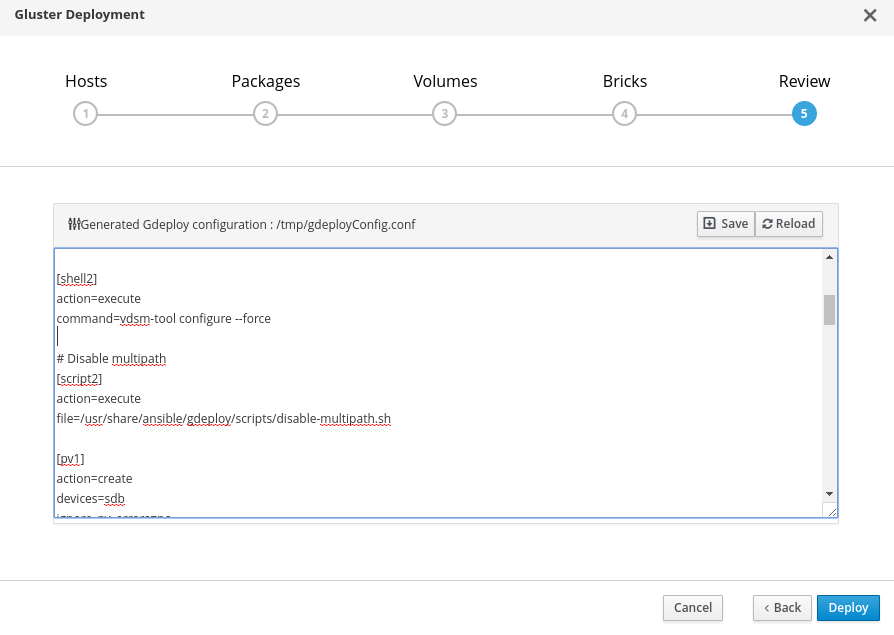Save the gdeploy configuration file

click(725, 224)
